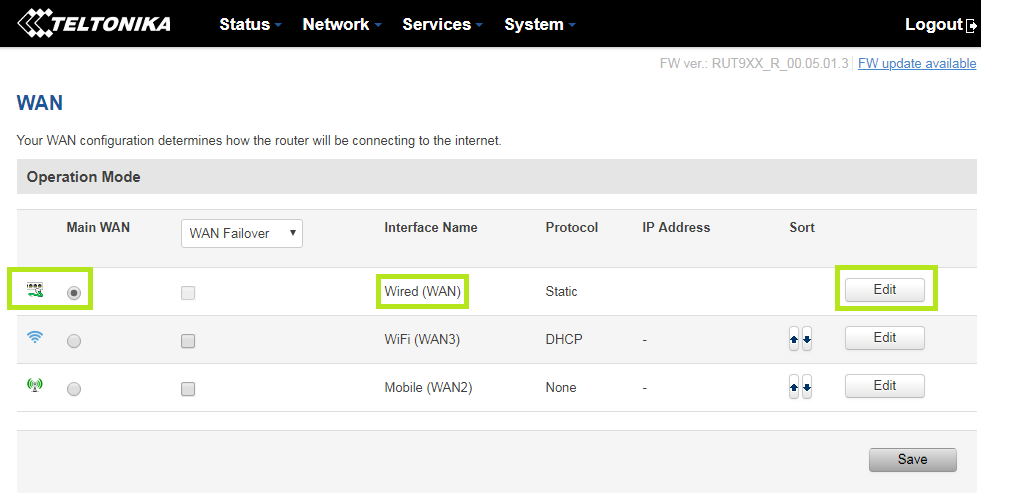Follow the FW update available link

coord(917,64)
